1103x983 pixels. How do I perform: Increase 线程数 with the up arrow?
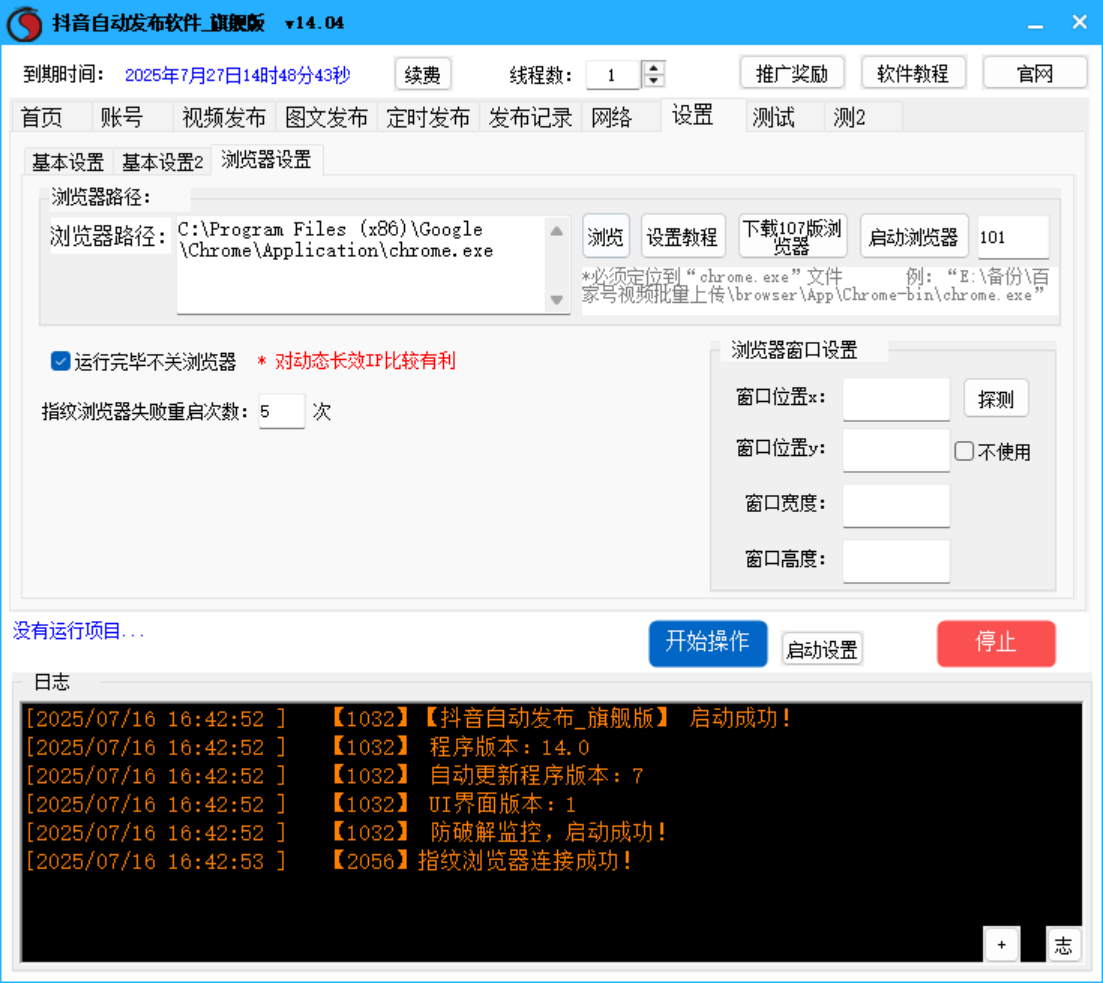[x=654, y=68]
